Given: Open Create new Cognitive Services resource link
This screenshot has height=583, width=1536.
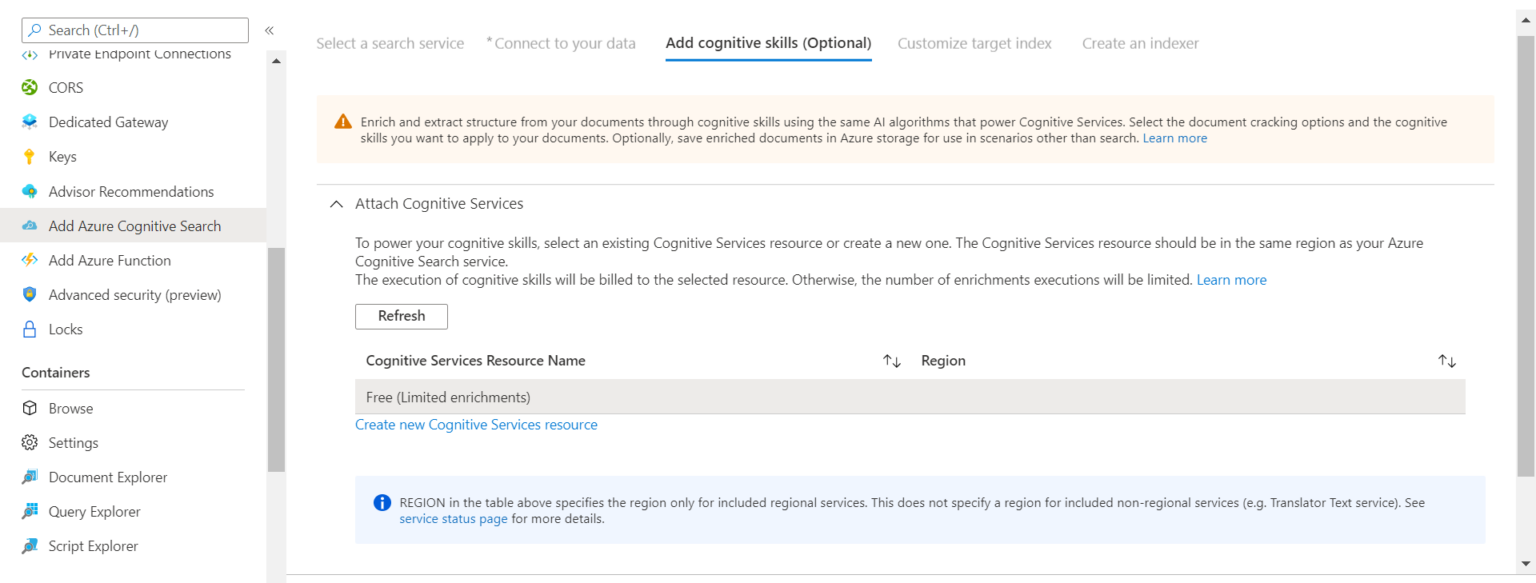Looking at the screenshot, I should [x=476, y=424].
